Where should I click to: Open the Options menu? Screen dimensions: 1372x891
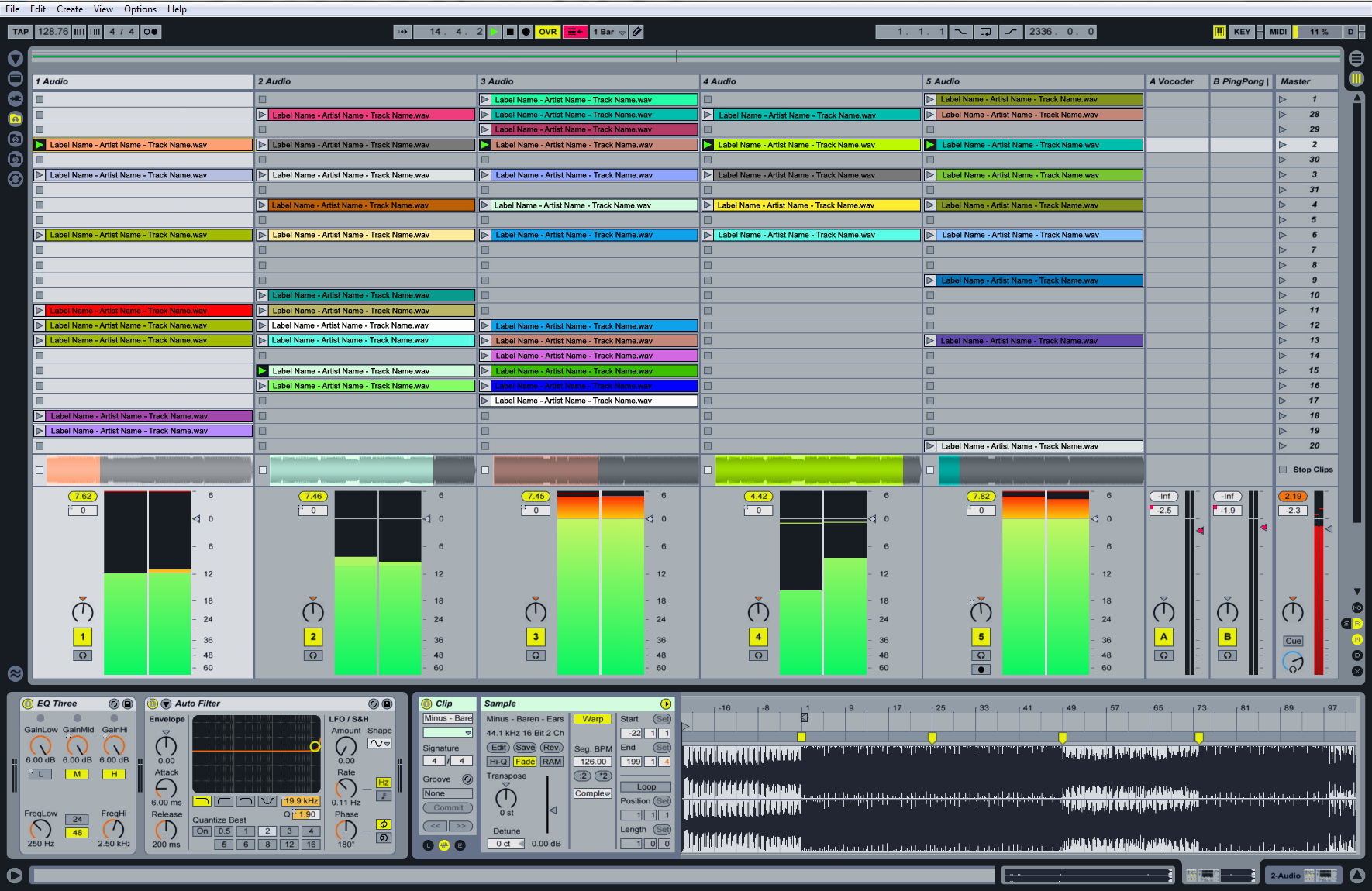coord(140,9)
